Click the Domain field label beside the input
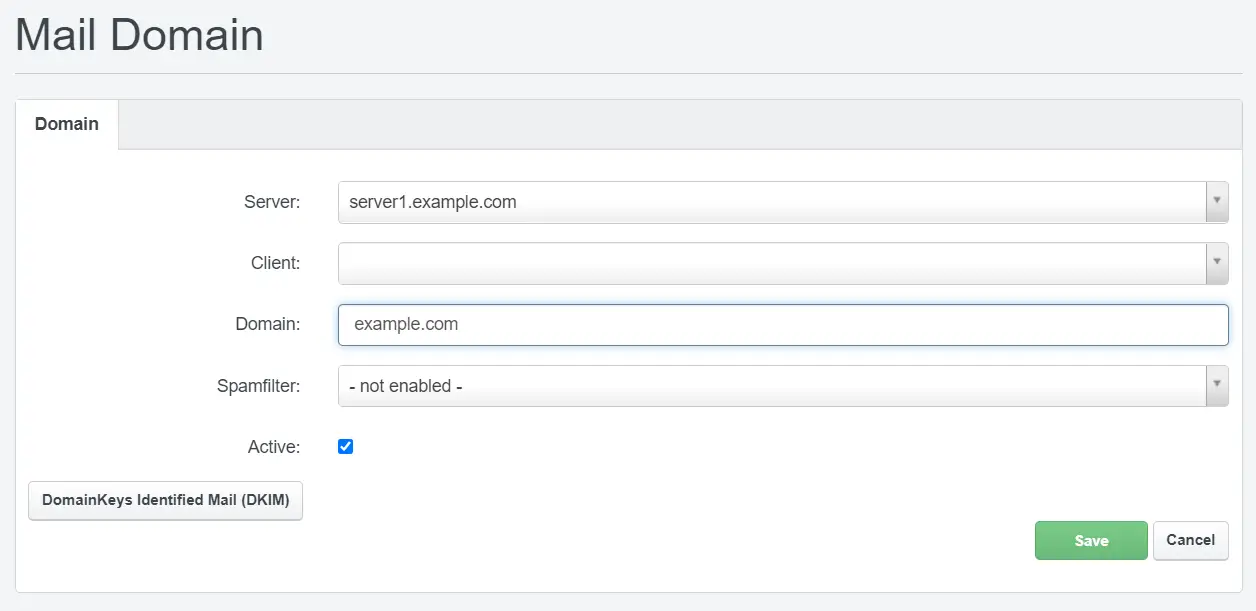The image size is (1256, 611). click(x=267, y=325)
